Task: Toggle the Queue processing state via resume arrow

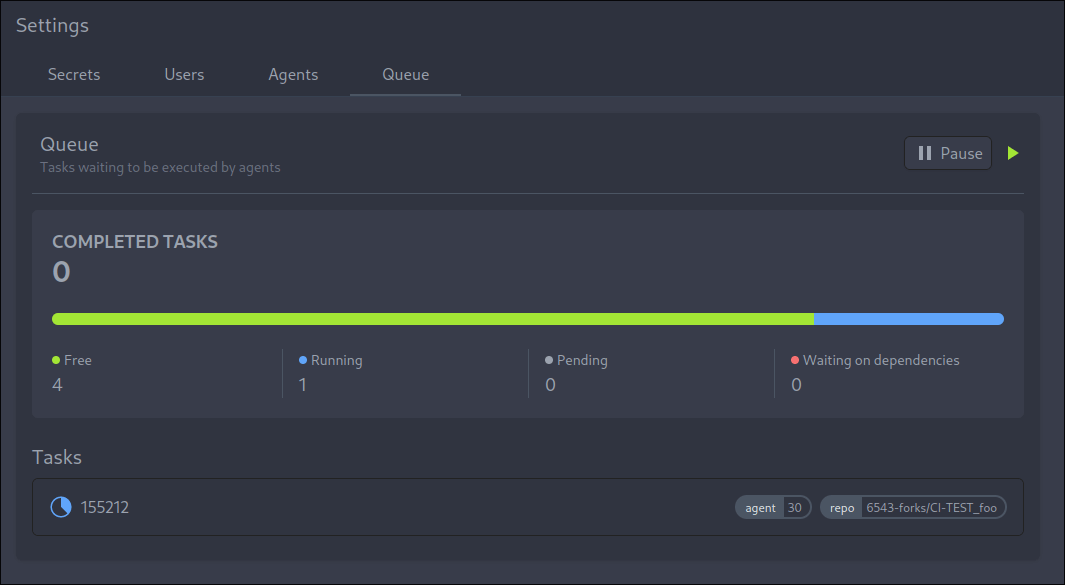Action: pyautogui.click(x=1012, y=152)
